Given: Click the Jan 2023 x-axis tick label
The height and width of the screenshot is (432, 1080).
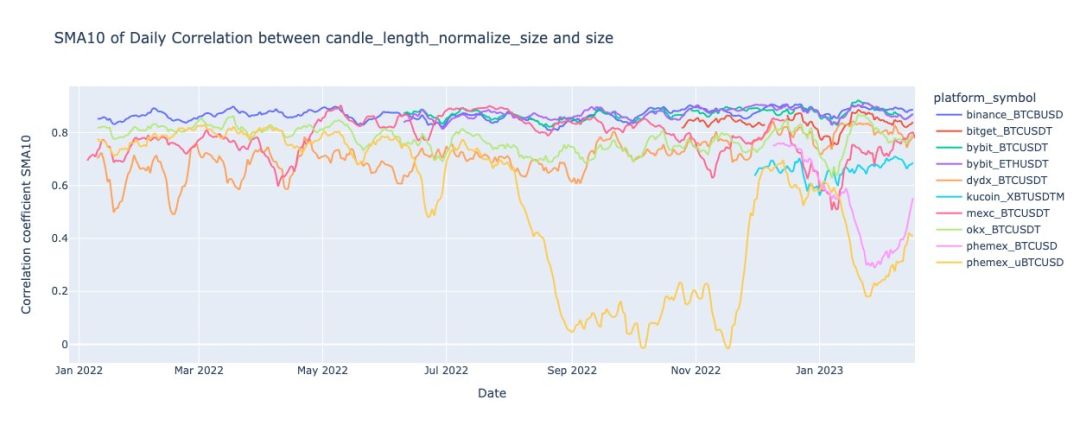Looking at the screenshot, I should [819, 370].
